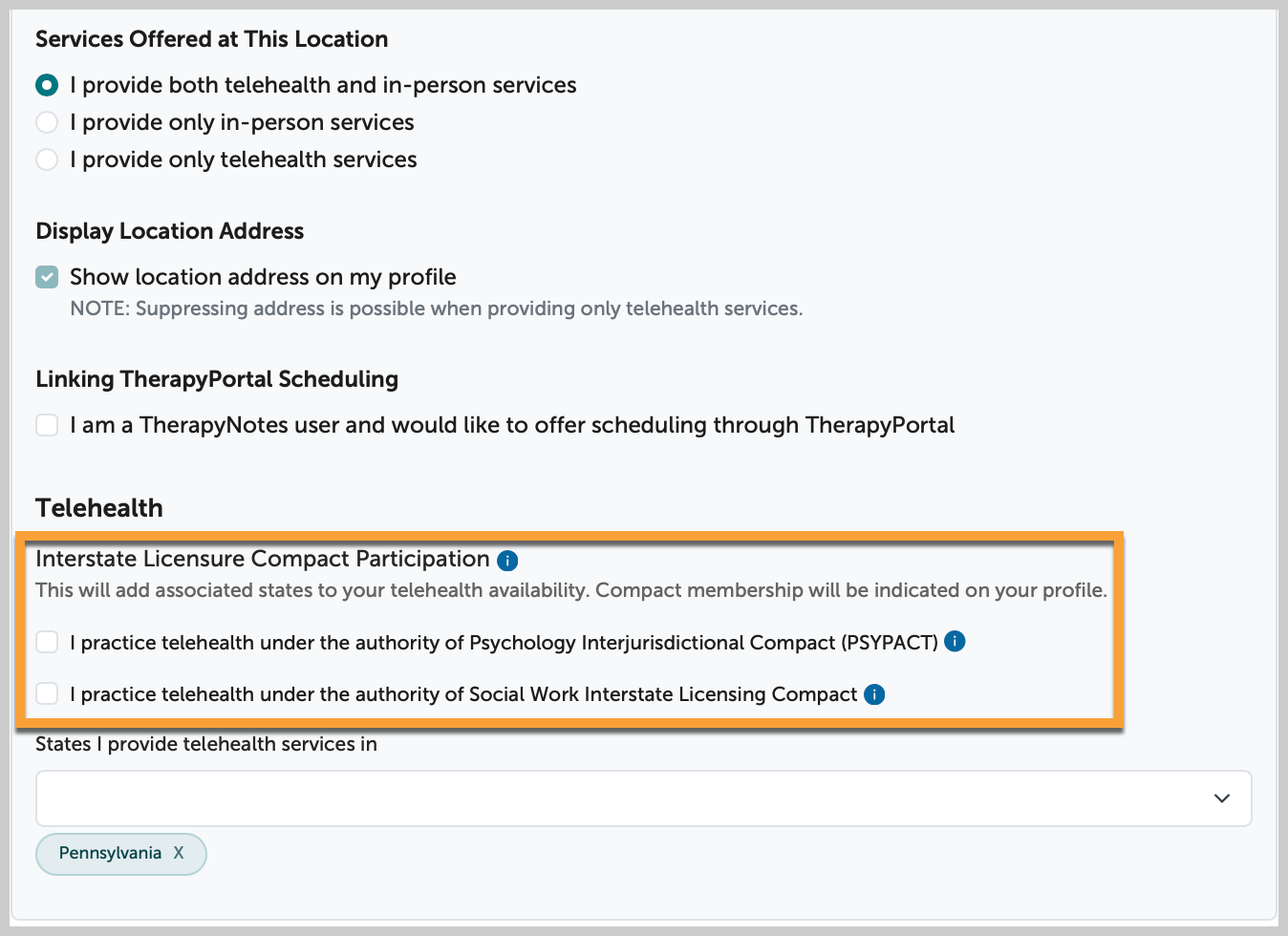1288x936 pixels.
Task: Click the PSYPACT practice statement label
Action: coord(504,643)
